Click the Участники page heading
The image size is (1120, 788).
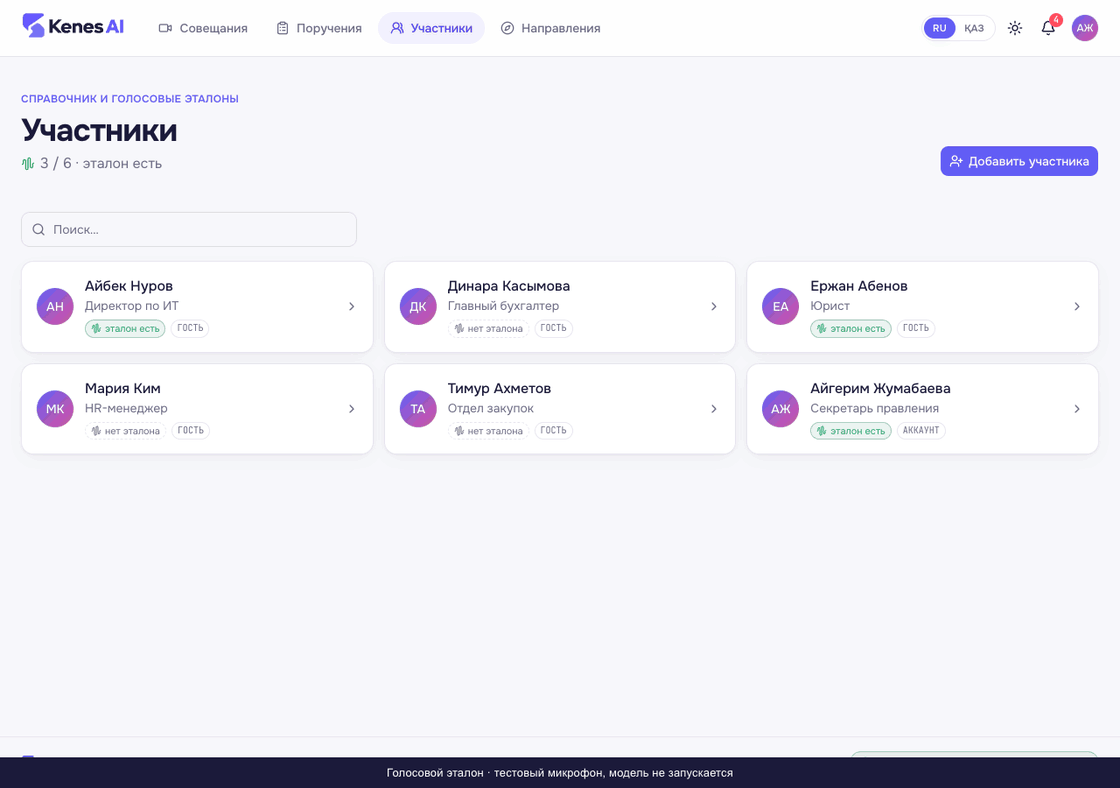[x=99, y=130]
